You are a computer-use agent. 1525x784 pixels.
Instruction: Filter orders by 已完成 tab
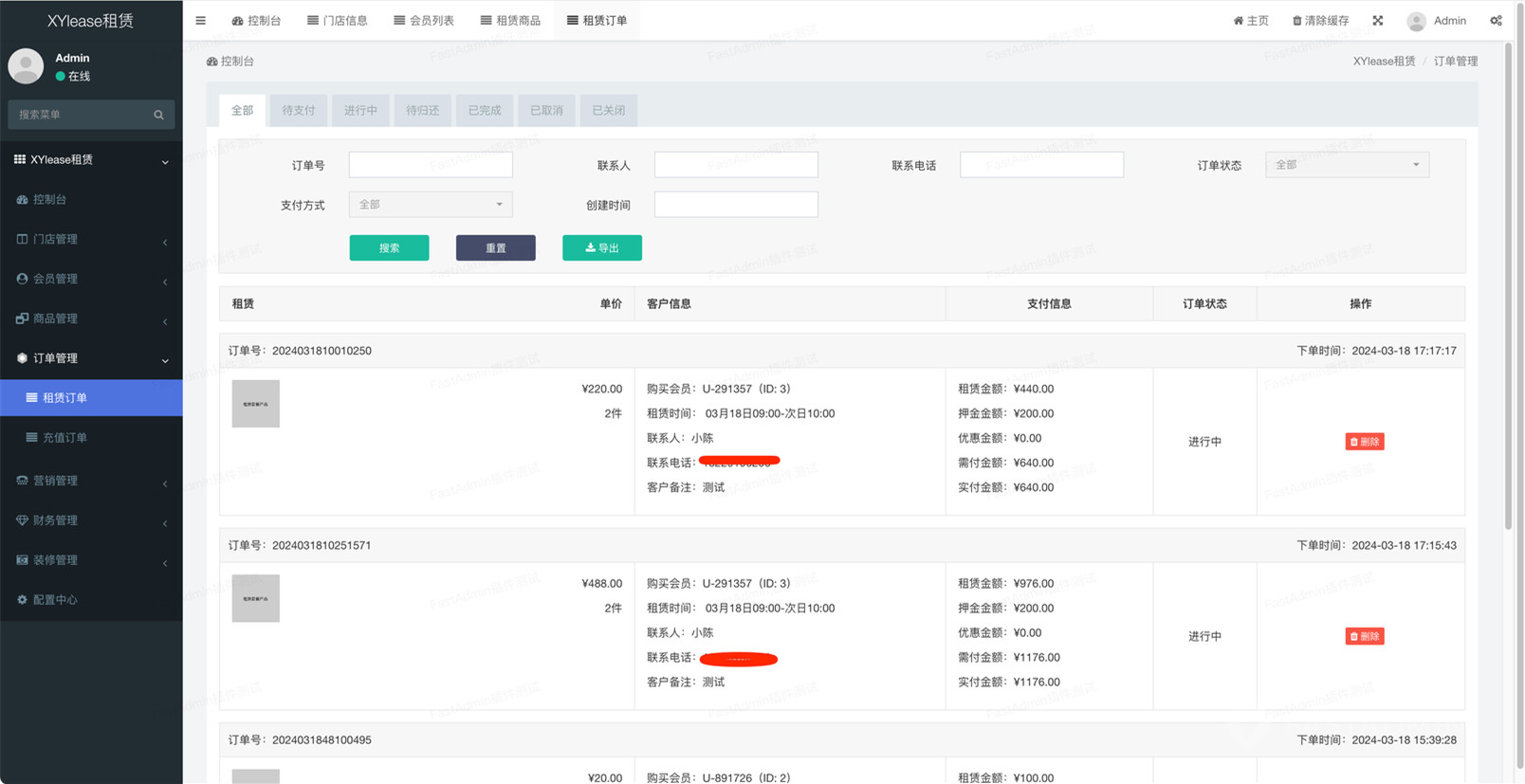[485, 110]
